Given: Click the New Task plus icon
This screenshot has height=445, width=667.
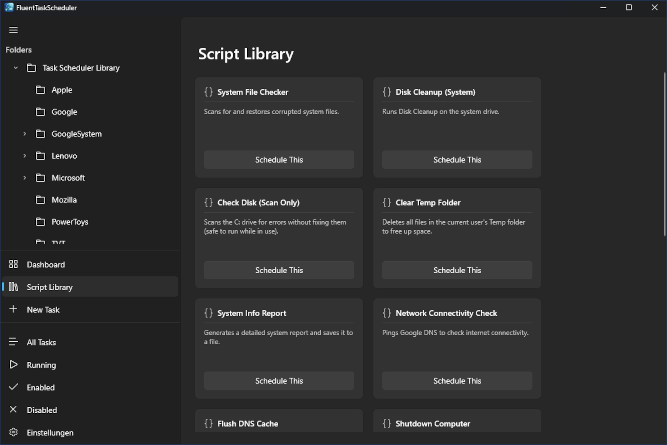Looking at the screenshot, I should coord(13,310).
